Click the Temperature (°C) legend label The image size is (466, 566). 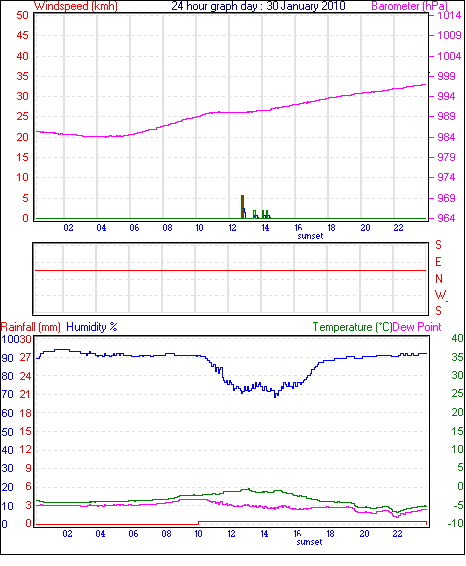tap(352, 327)
